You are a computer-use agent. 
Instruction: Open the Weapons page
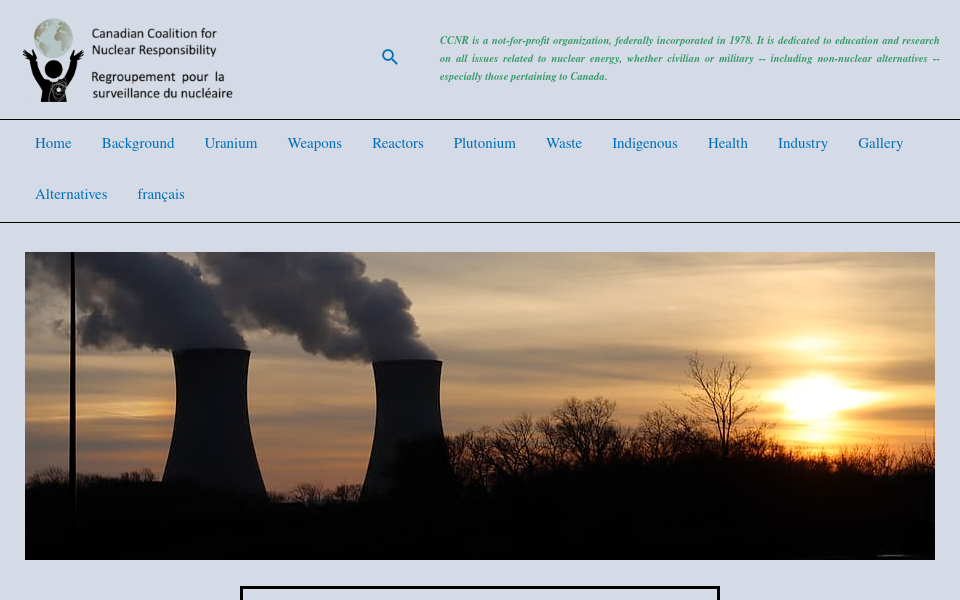(314, 143)
